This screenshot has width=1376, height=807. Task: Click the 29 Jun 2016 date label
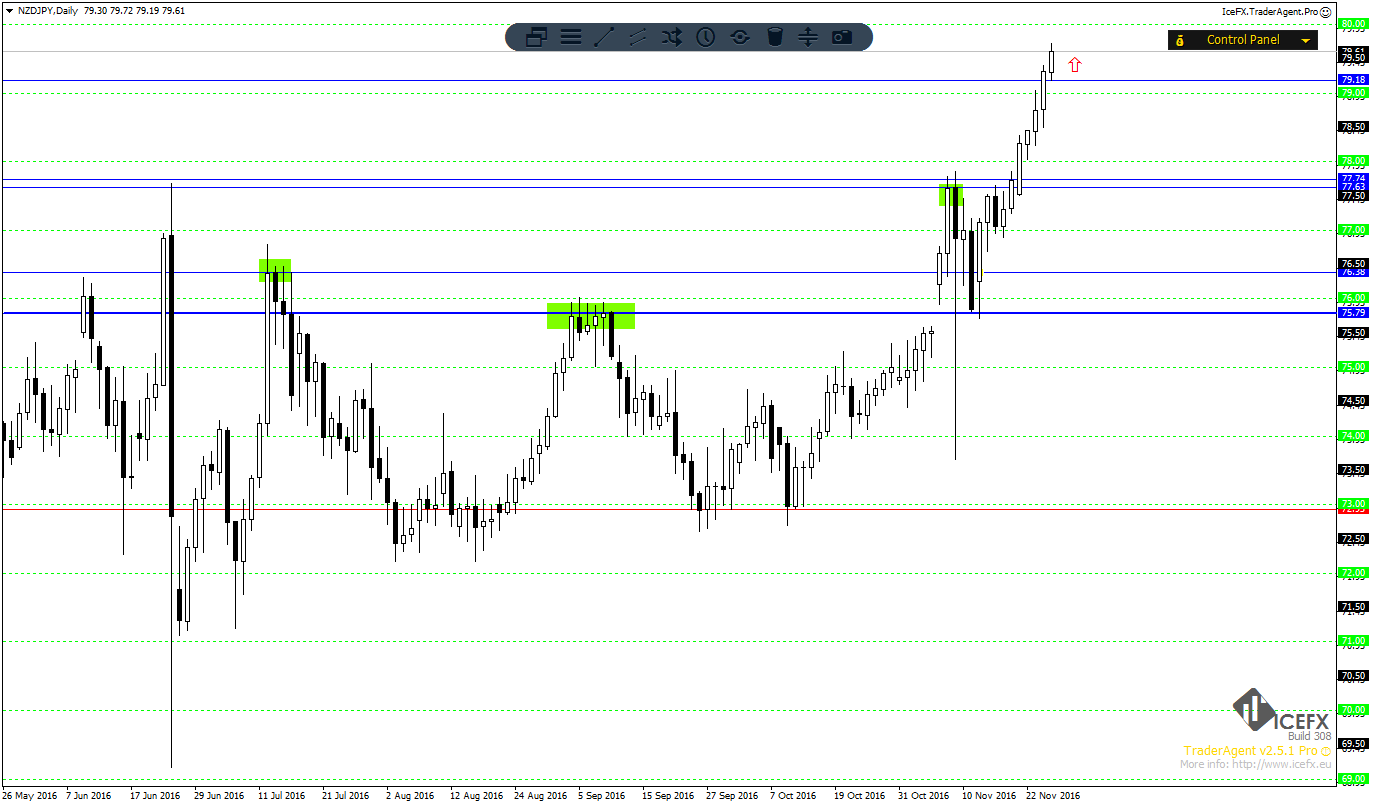coord(219,796)
